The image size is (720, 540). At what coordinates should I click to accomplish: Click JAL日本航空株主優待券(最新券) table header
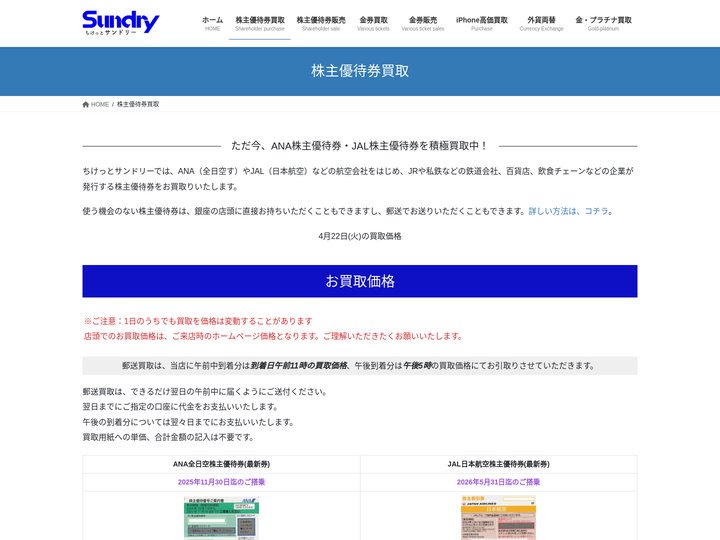click(499, 464)
